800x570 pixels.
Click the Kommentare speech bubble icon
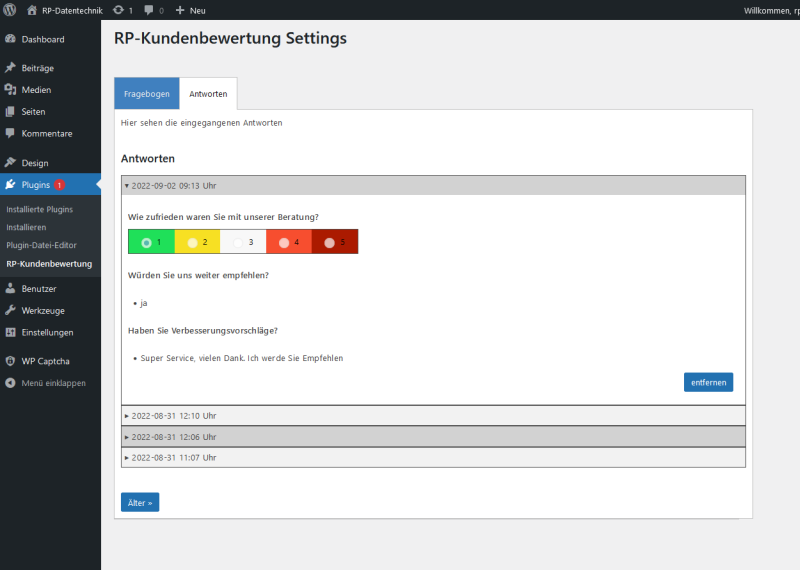click(10, 134)
